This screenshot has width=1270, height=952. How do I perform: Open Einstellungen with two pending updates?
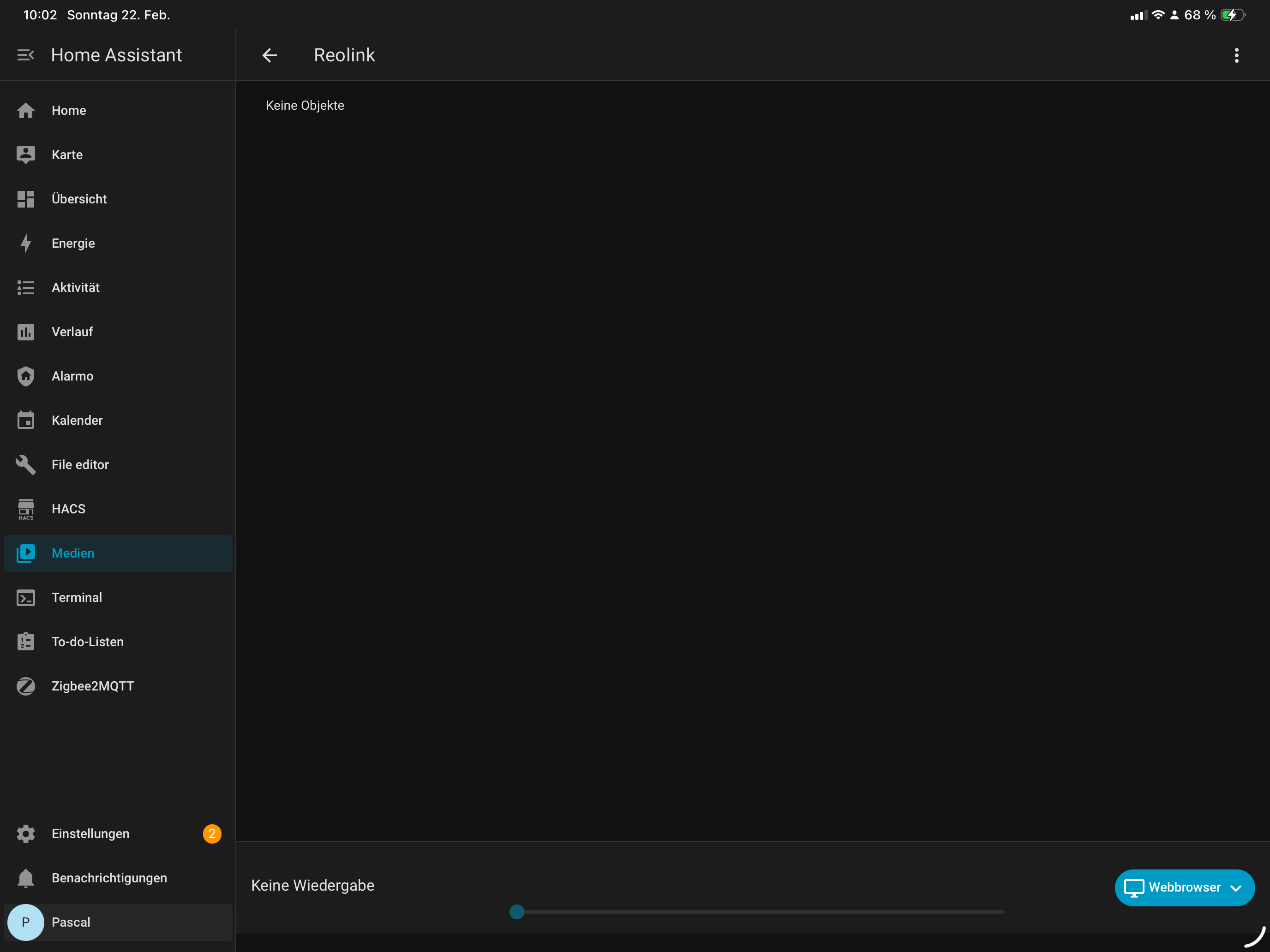118,834
